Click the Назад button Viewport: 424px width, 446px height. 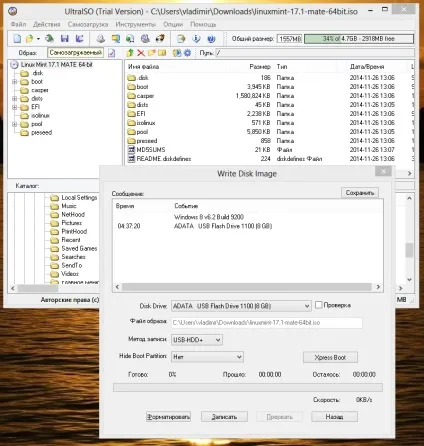(x=334, y=417)
